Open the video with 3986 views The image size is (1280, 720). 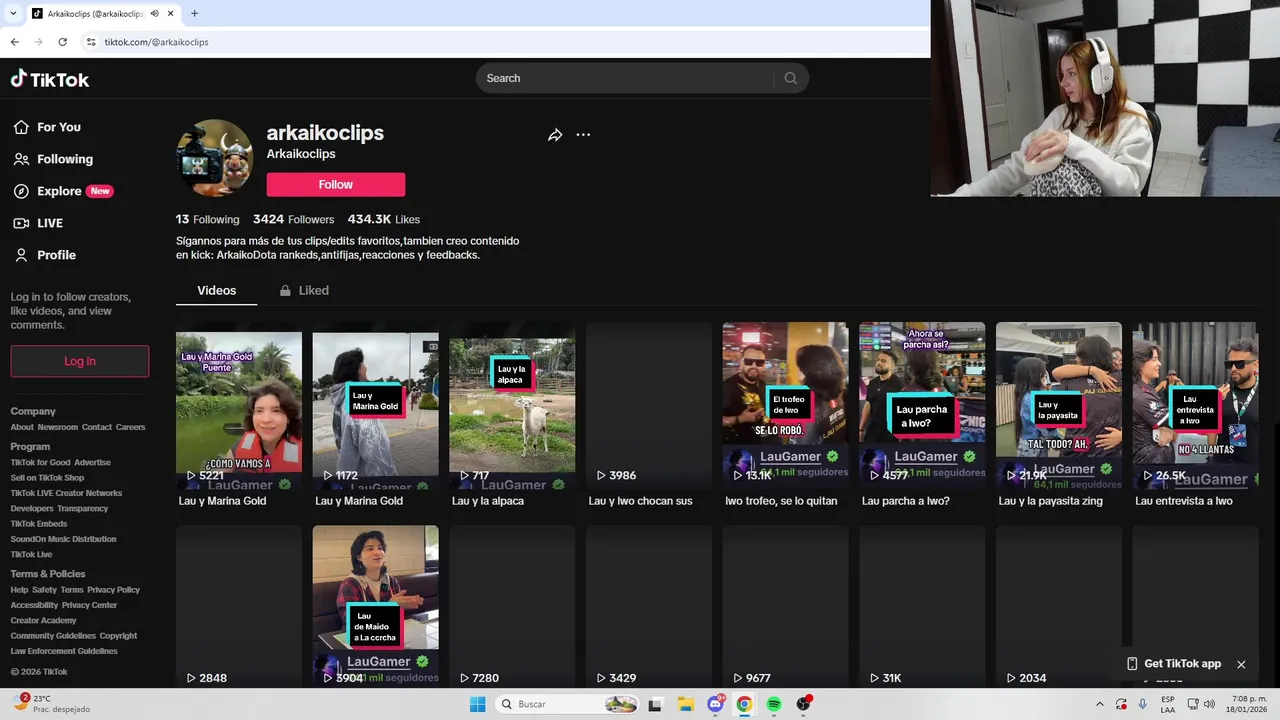pos(649,405)
